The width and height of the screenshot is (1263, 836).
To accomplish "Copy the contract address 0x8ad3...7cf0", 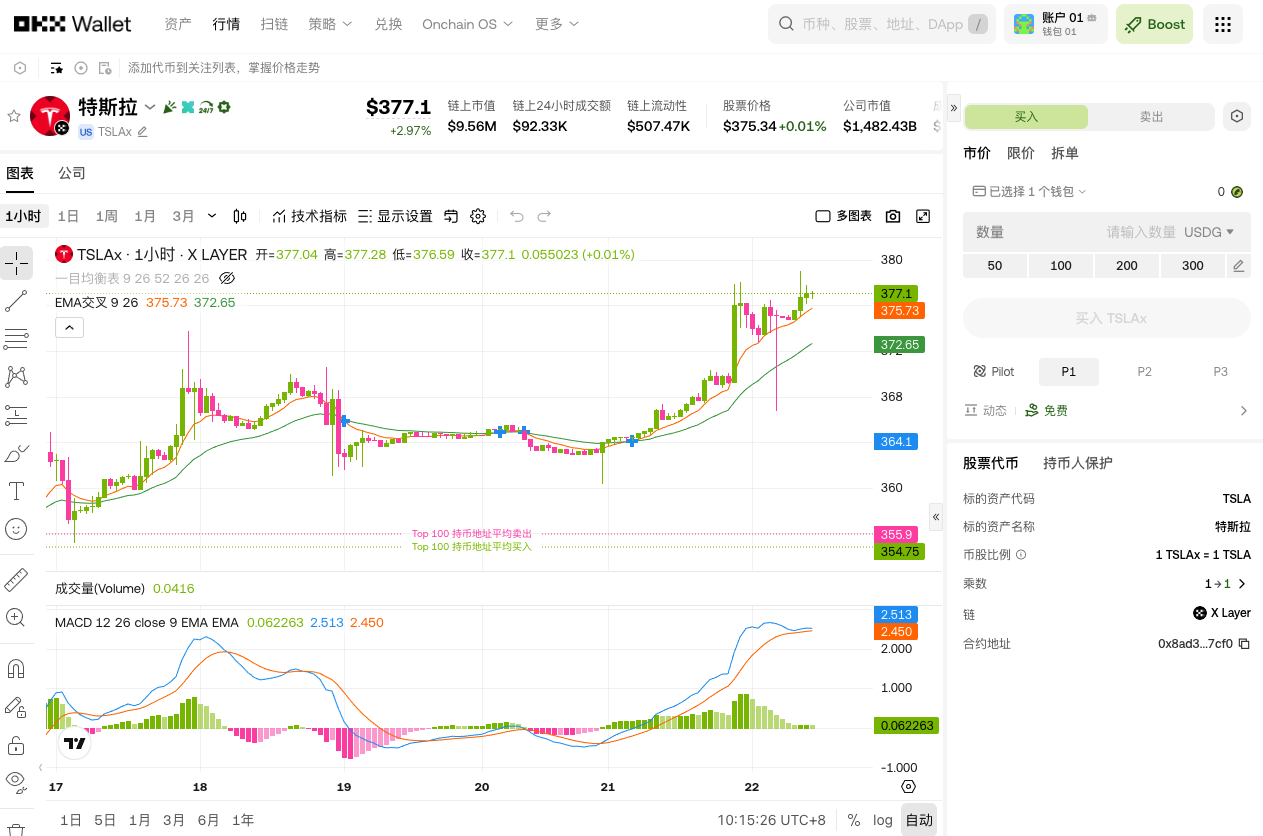I will 1245,644.
